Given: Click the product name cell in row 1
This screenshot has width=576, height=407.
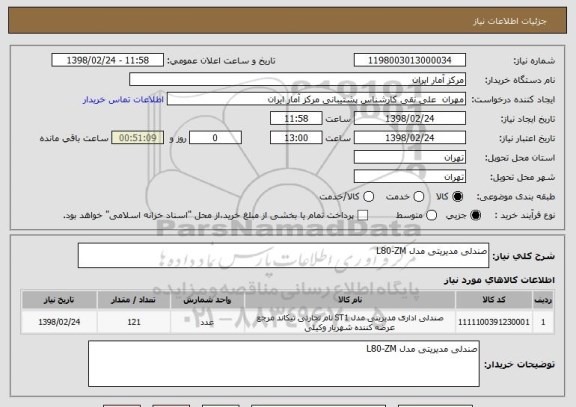Looking at the screenshot, I should click(350, 322).
